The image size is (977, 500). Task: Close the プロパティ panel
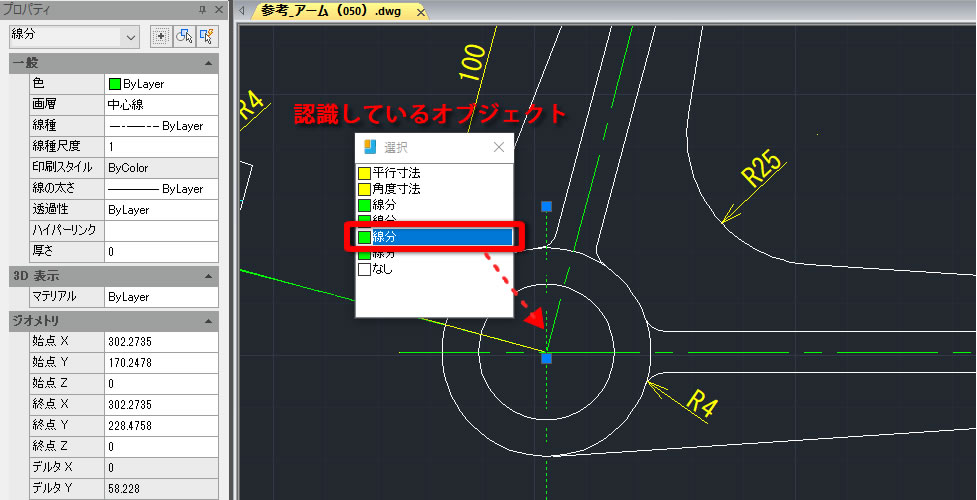(218, 9)
